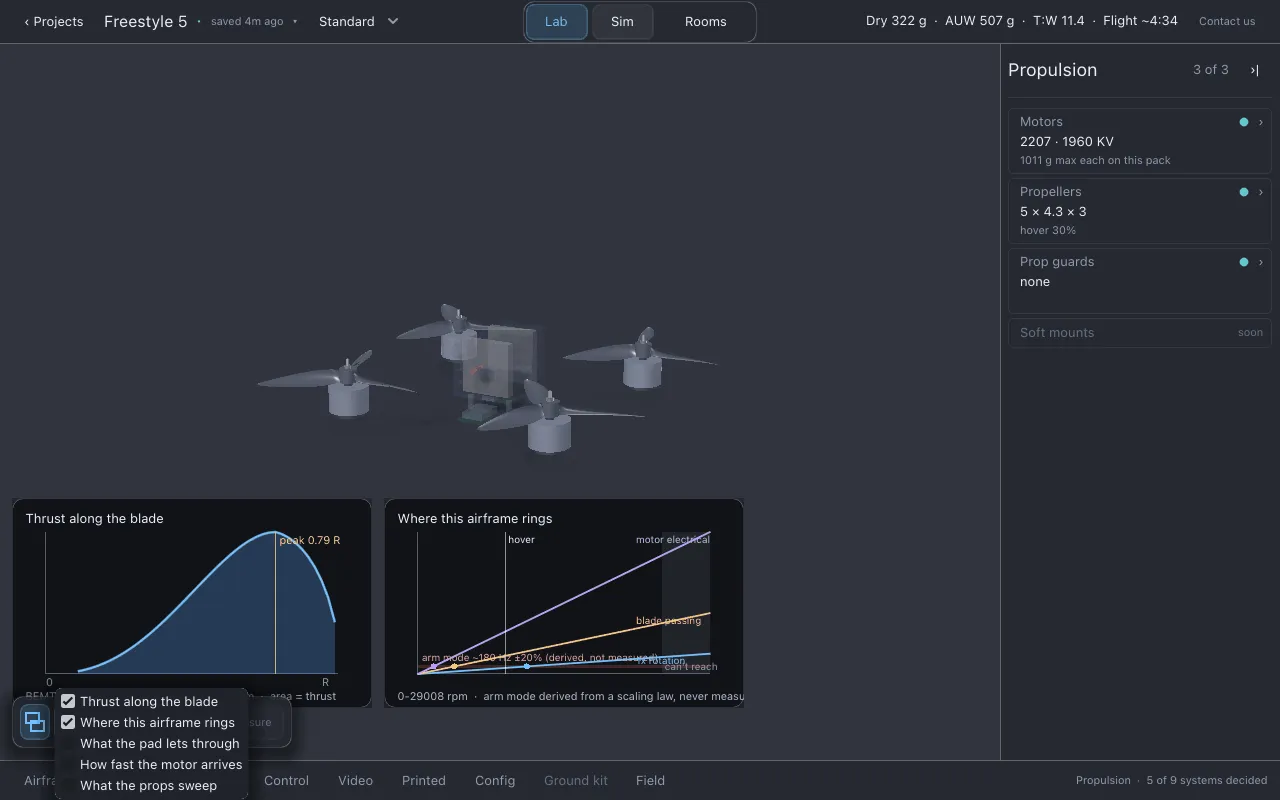Viewport: 1280px width, 800px height.
Task: Open the Ground kit tab
Action: tap(576, 780)
